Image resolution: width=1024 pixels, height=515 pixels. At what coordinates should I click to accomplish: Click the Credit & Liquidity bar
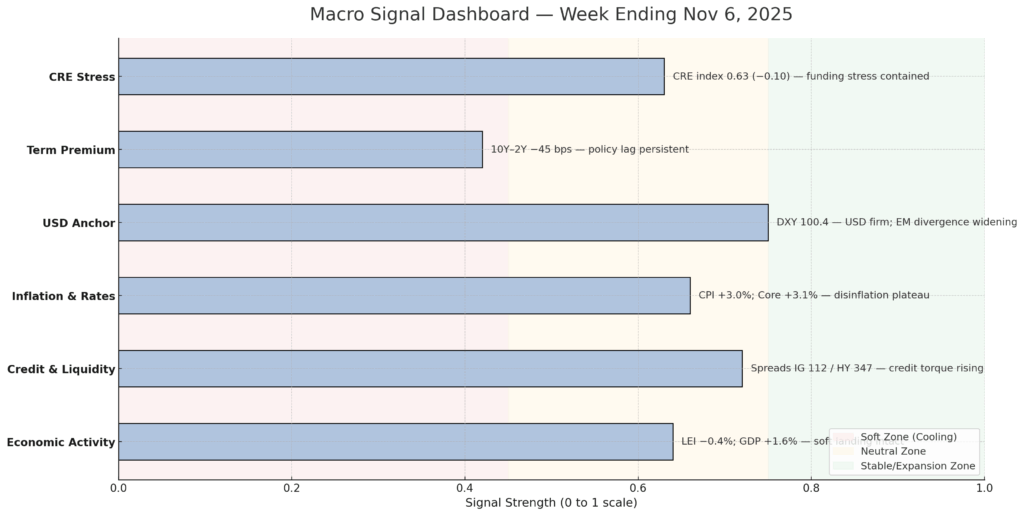point(430,368)
